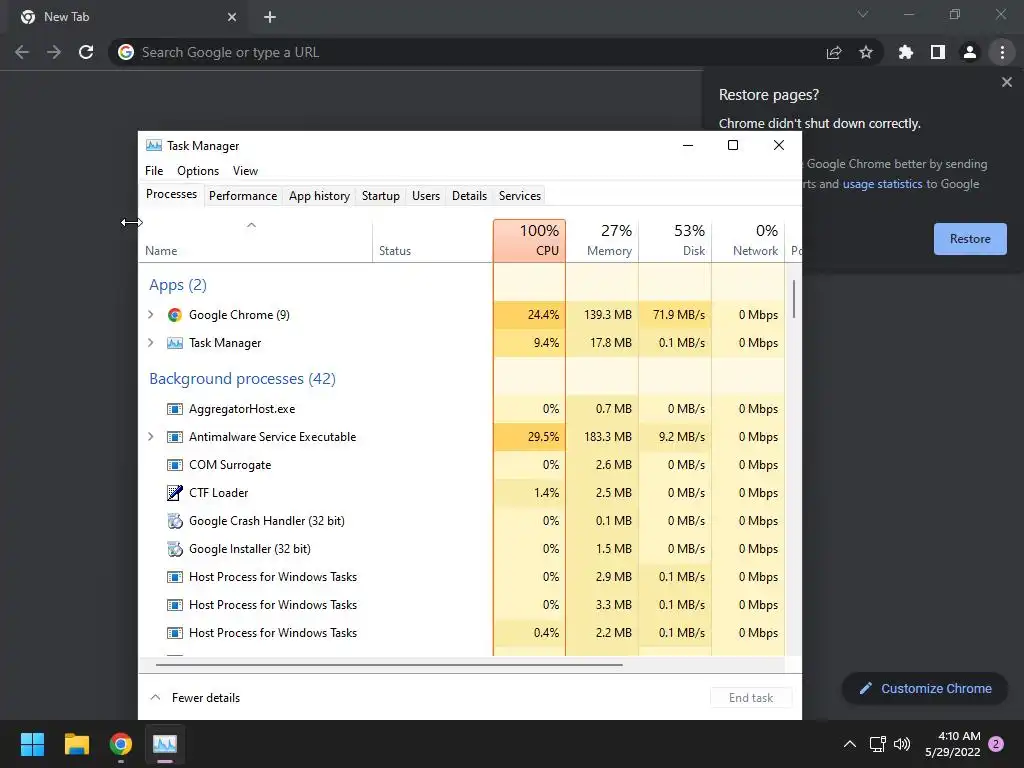Image resolution: width=1024 pixels, height=768 pixels.
Task: Click Chrome's reload page icon
Action: coord(86,52)
